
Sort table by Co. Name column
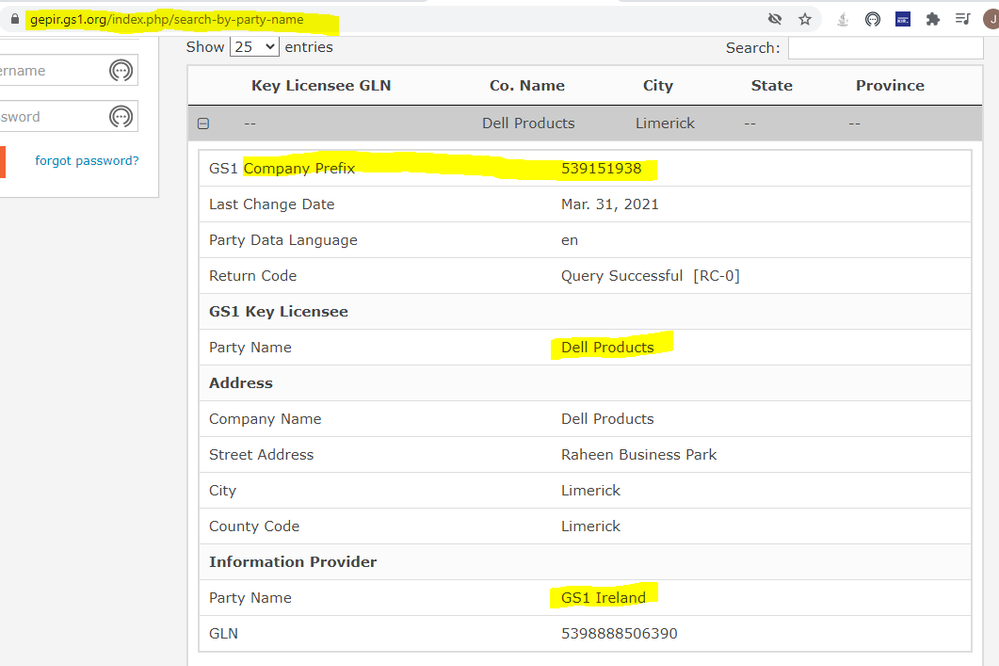coord(527,85)
